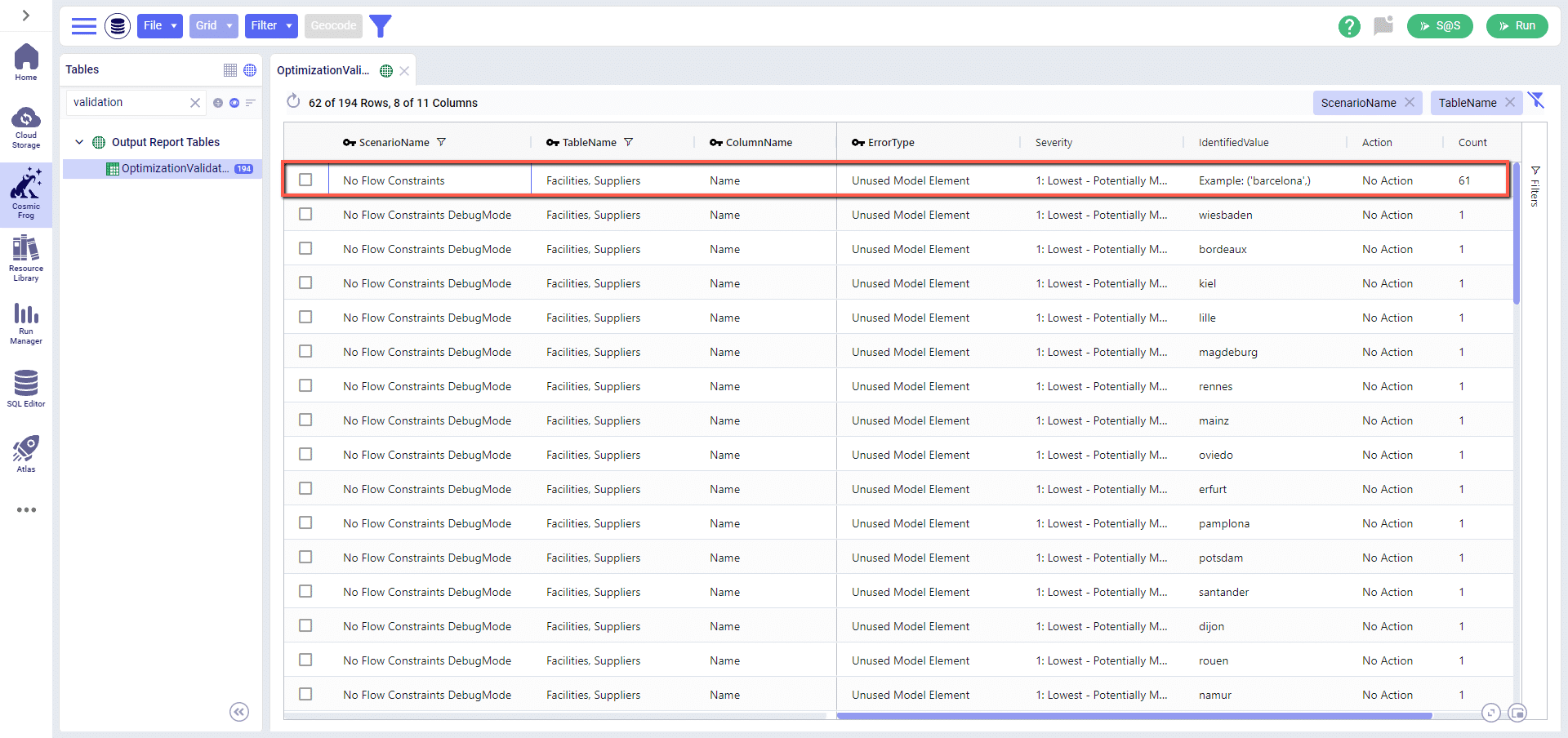The height and width of the screenshot is (738, 1568).
Task: Select the OptimizationVali... tab
Action: point(323,70)
